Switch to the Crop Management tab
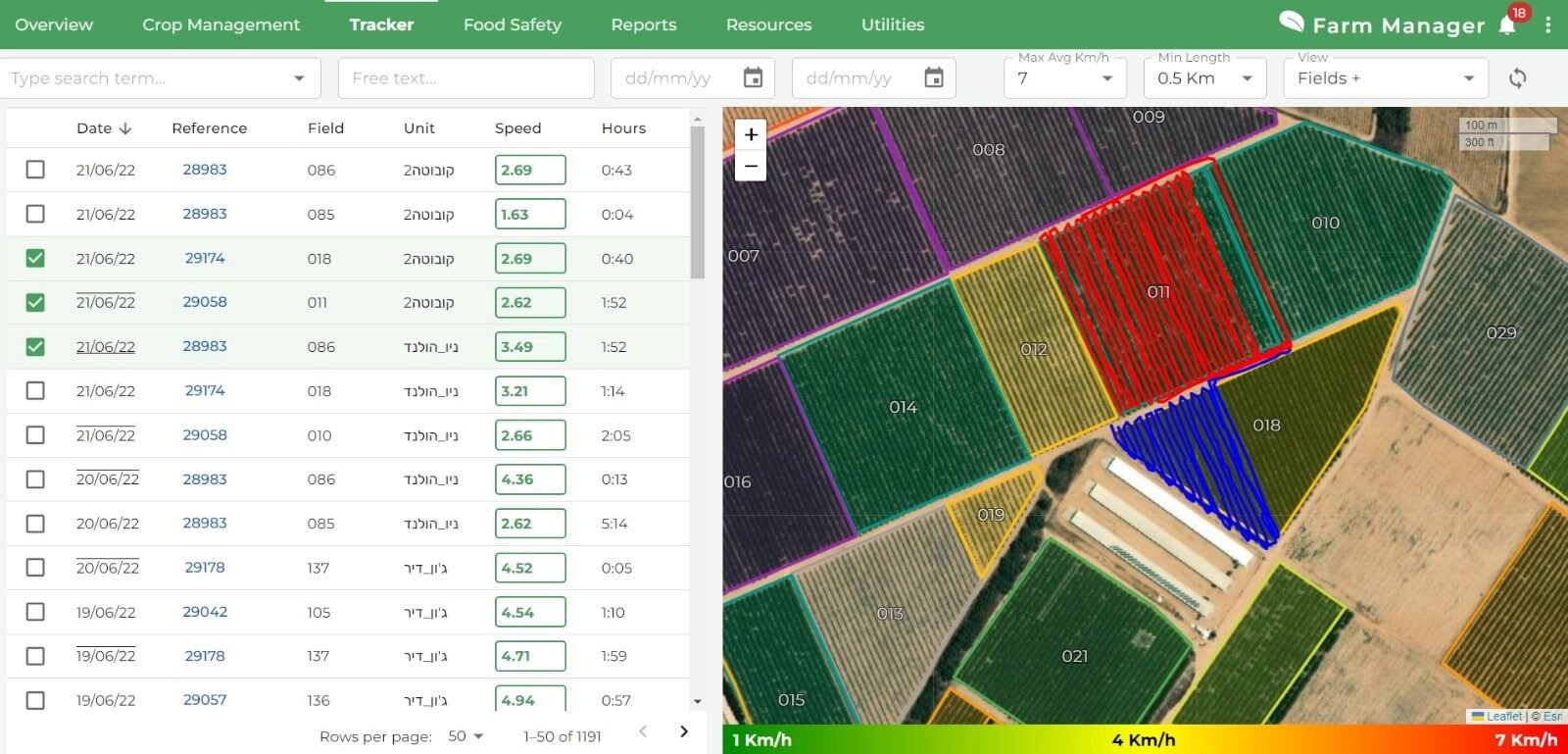The height and width of the screenshot is (754, 1568). point(220,25)
